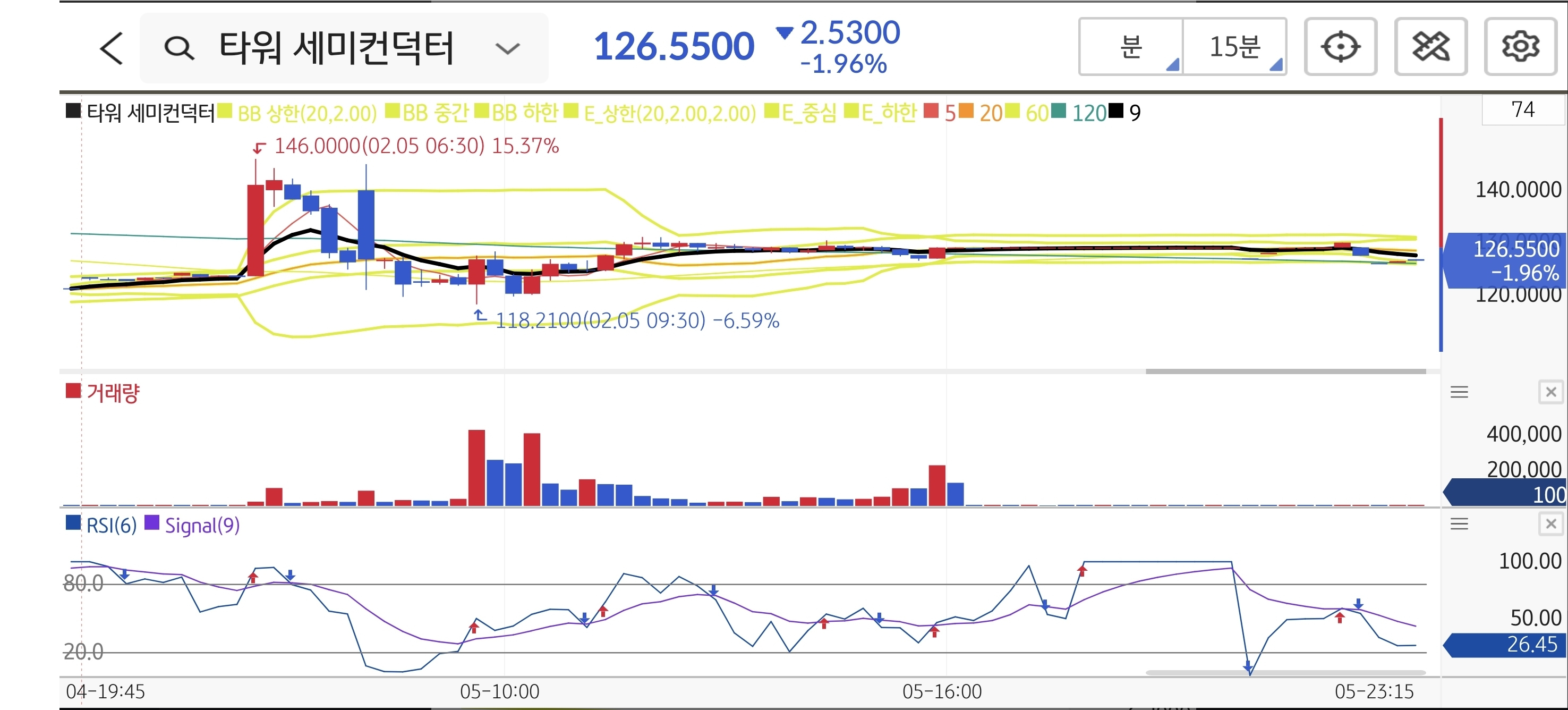1568x710 pixels.
Task: Click the 타워 세미컨덕터 search field
Action: click(336, 48)
